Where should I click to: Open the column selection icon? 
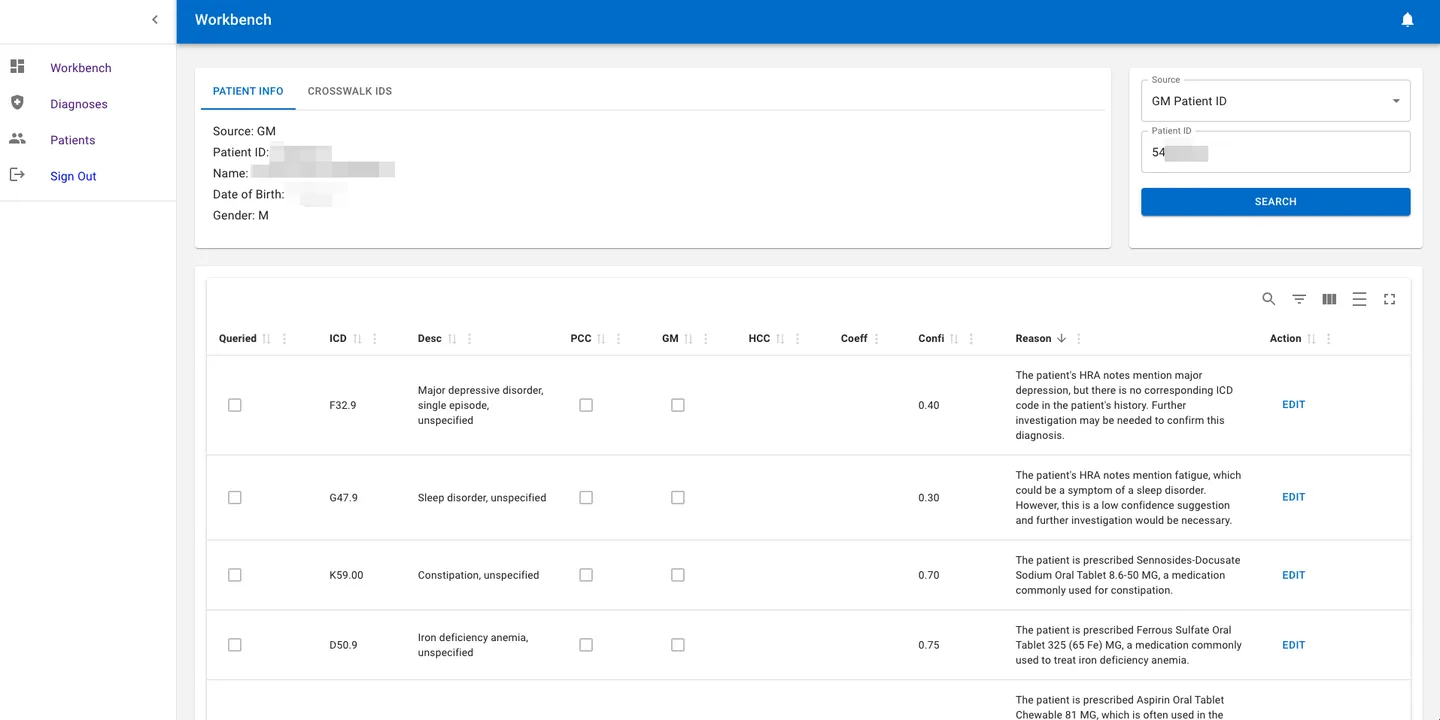(1329, 298)
